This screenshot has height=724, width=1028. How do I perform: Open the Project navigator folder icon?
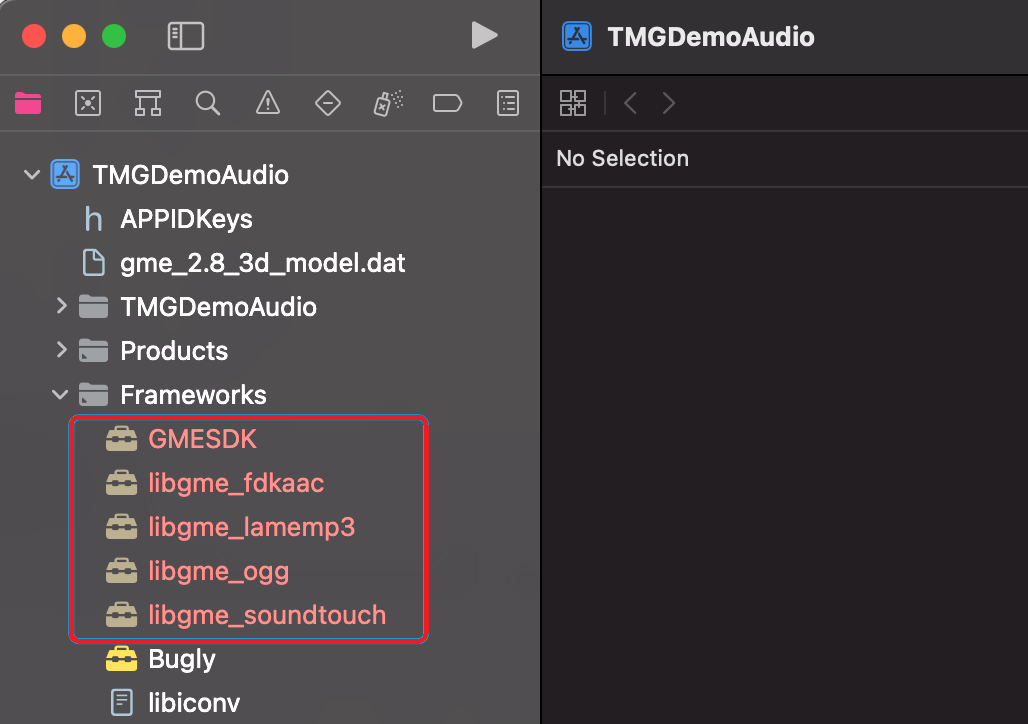(28, 104)
